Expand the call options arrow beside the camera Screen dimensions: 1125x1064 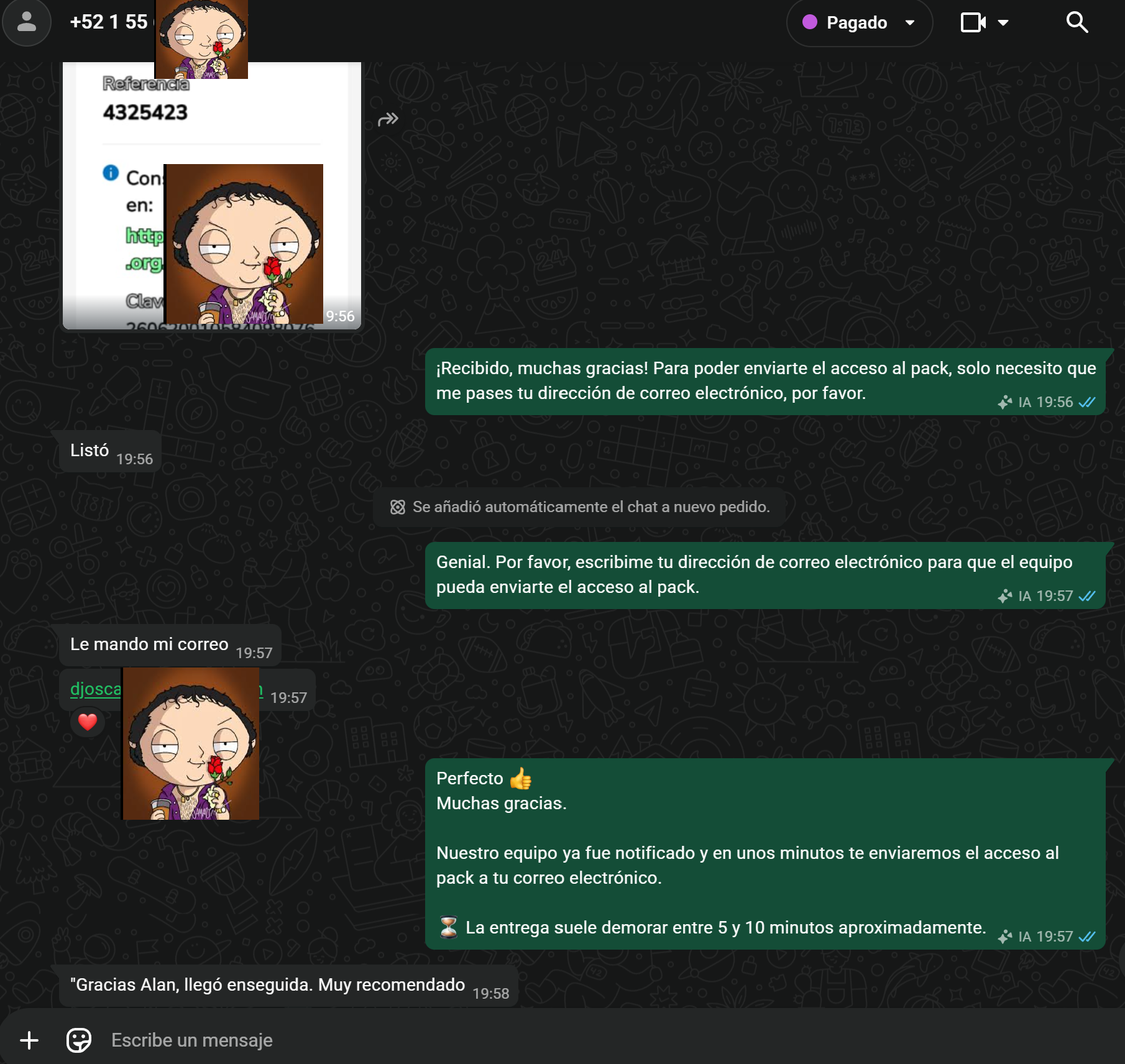click(1003, 23)
